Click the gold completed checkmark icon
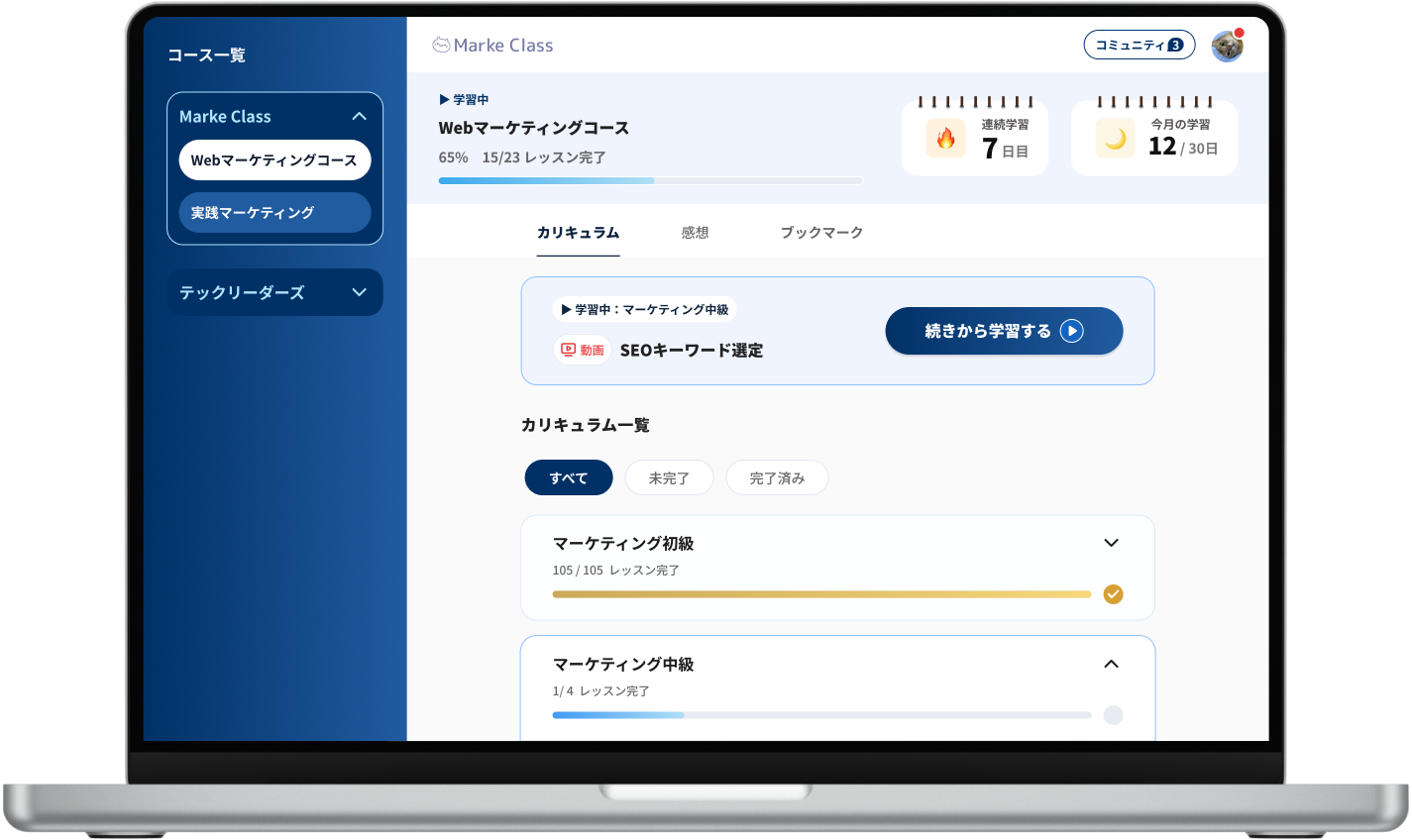 click(1113, 594)
